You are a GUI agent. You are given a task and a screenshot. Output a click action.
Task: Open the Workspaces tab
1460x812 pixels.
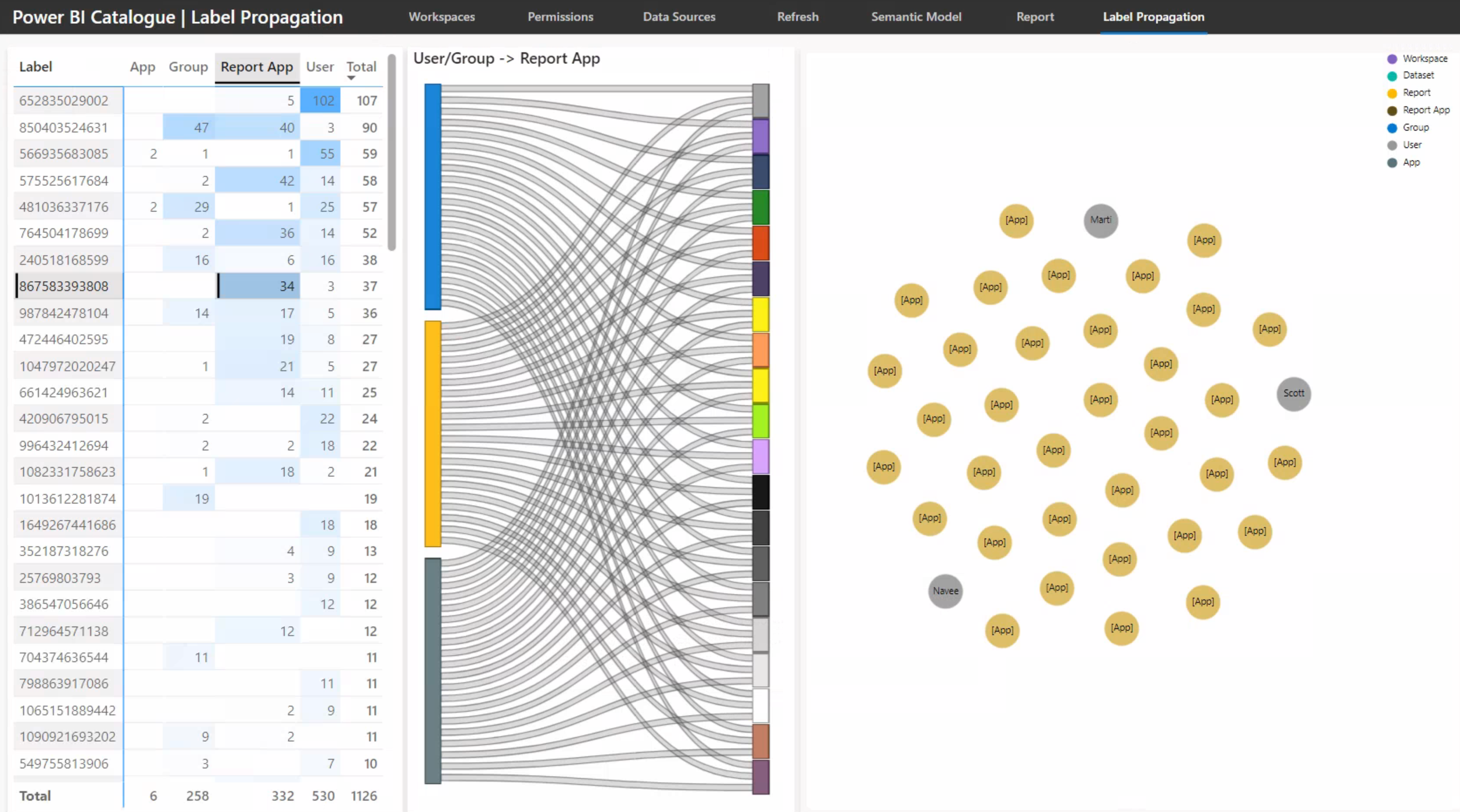tap(442, 17)
